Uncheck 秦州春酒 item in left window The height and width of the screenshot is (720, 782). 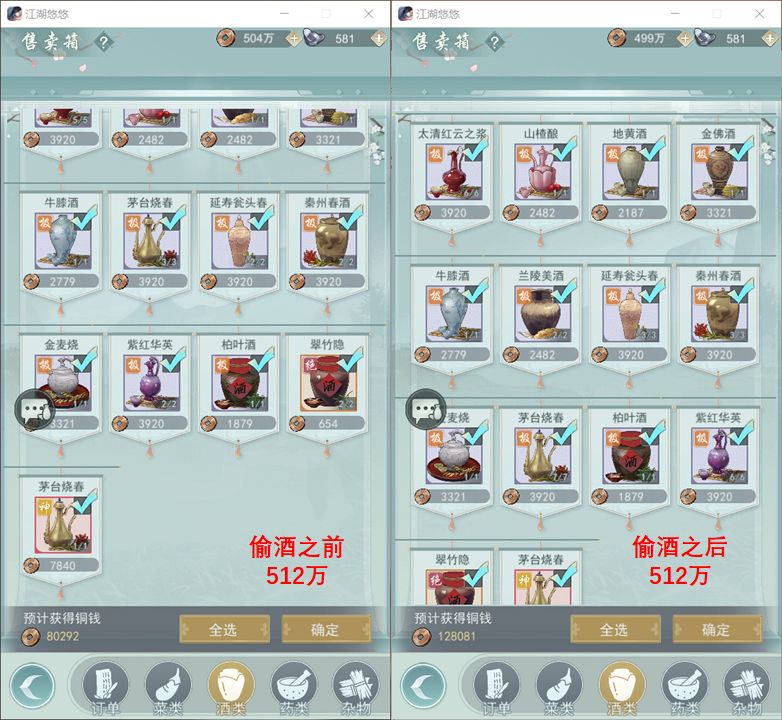(328, 242)
